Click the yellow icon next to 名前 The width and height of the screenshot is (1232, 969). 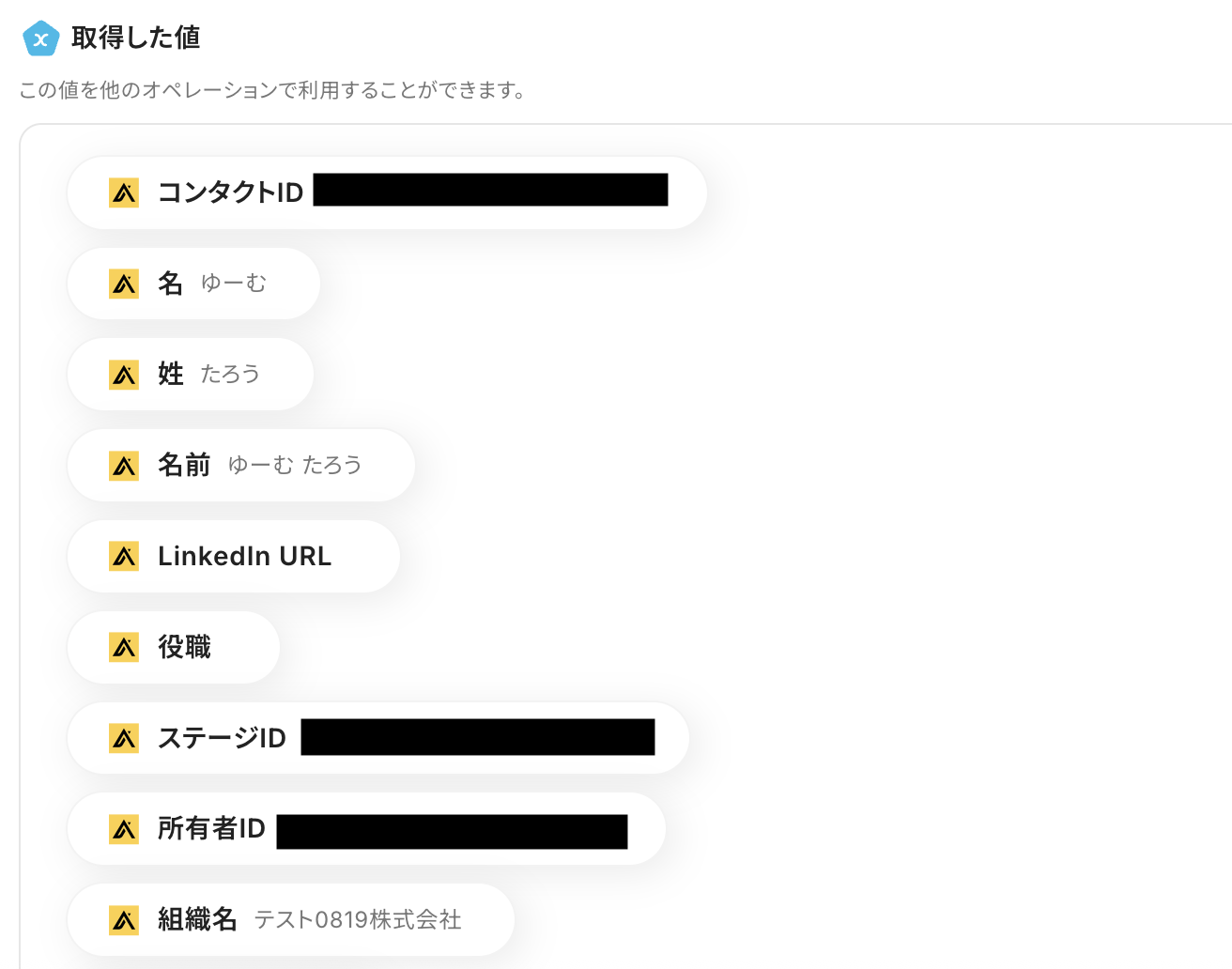click(x=124, y=466)
